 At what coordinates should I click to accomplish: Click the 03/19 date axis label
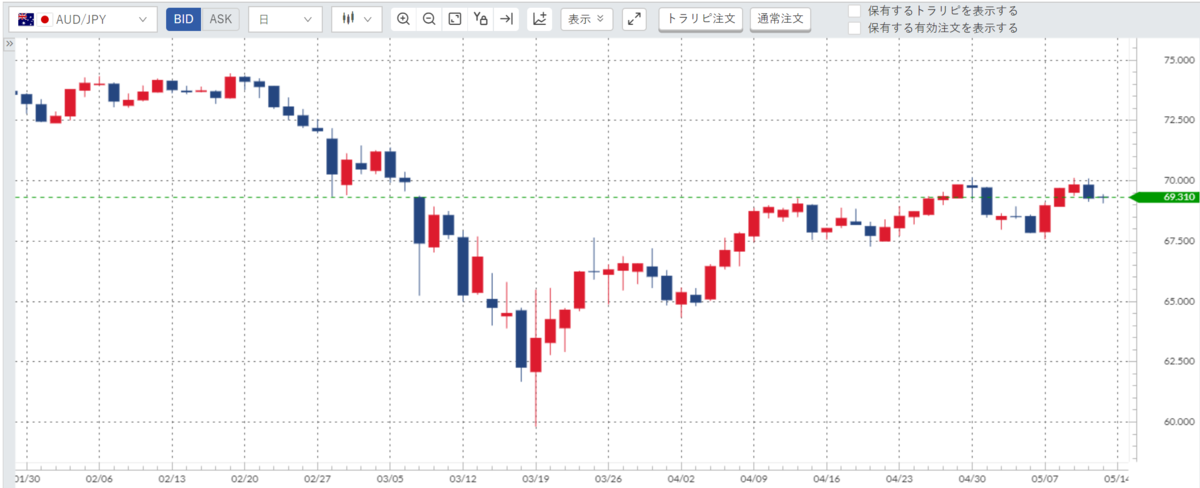tap(536, 479)
